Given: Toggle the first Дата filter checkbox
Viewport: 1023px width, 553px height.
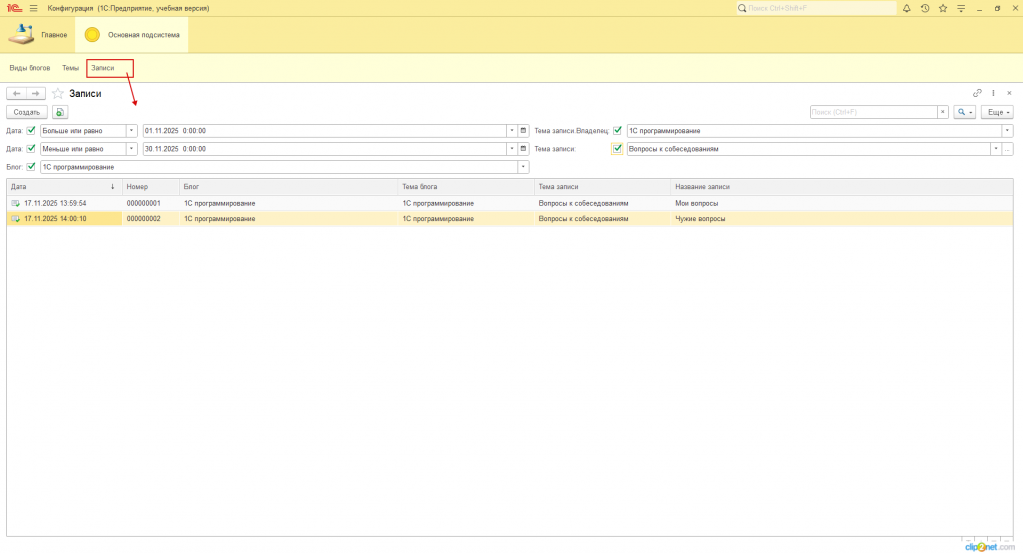Looking at the screenshot, I should (x=31, y=130).
